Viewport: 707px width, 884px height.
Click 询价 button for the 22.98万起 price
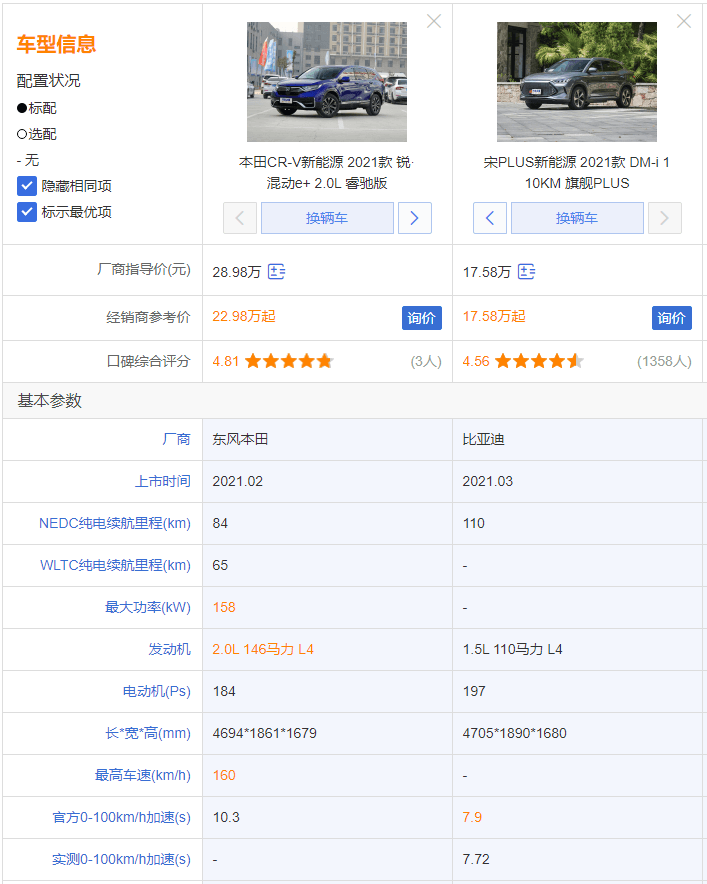[421, 318]
